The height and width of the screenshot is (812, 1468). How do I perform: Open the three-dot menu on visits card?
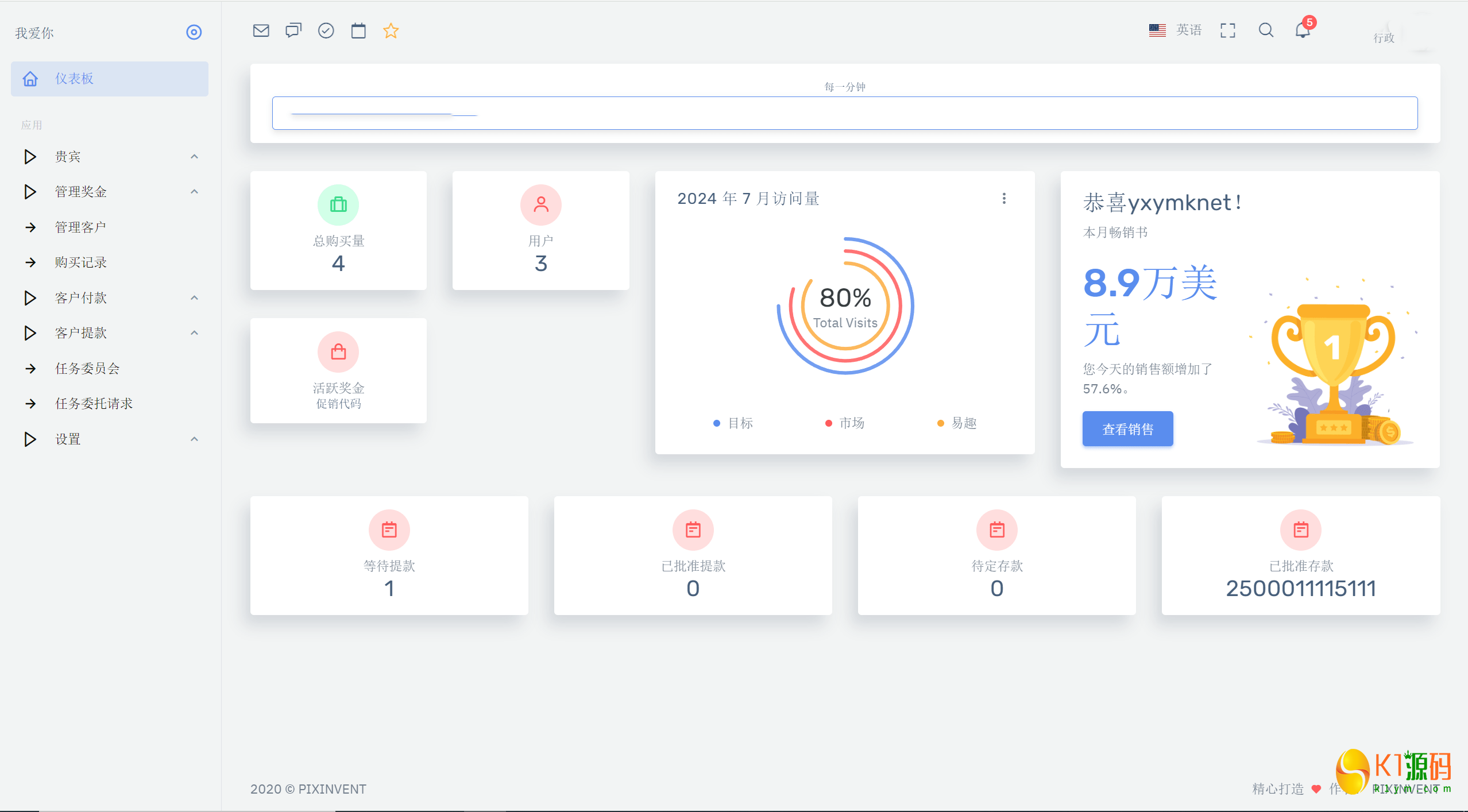1004,199
